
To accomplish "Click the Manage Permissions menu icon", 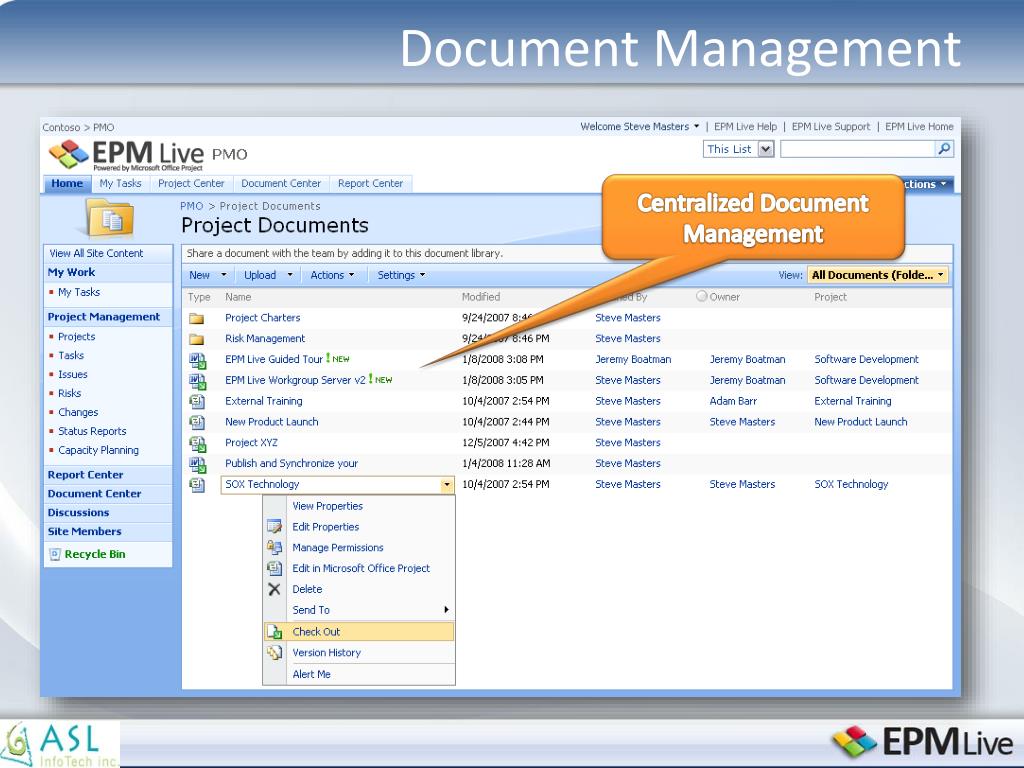I will (274, 547).
